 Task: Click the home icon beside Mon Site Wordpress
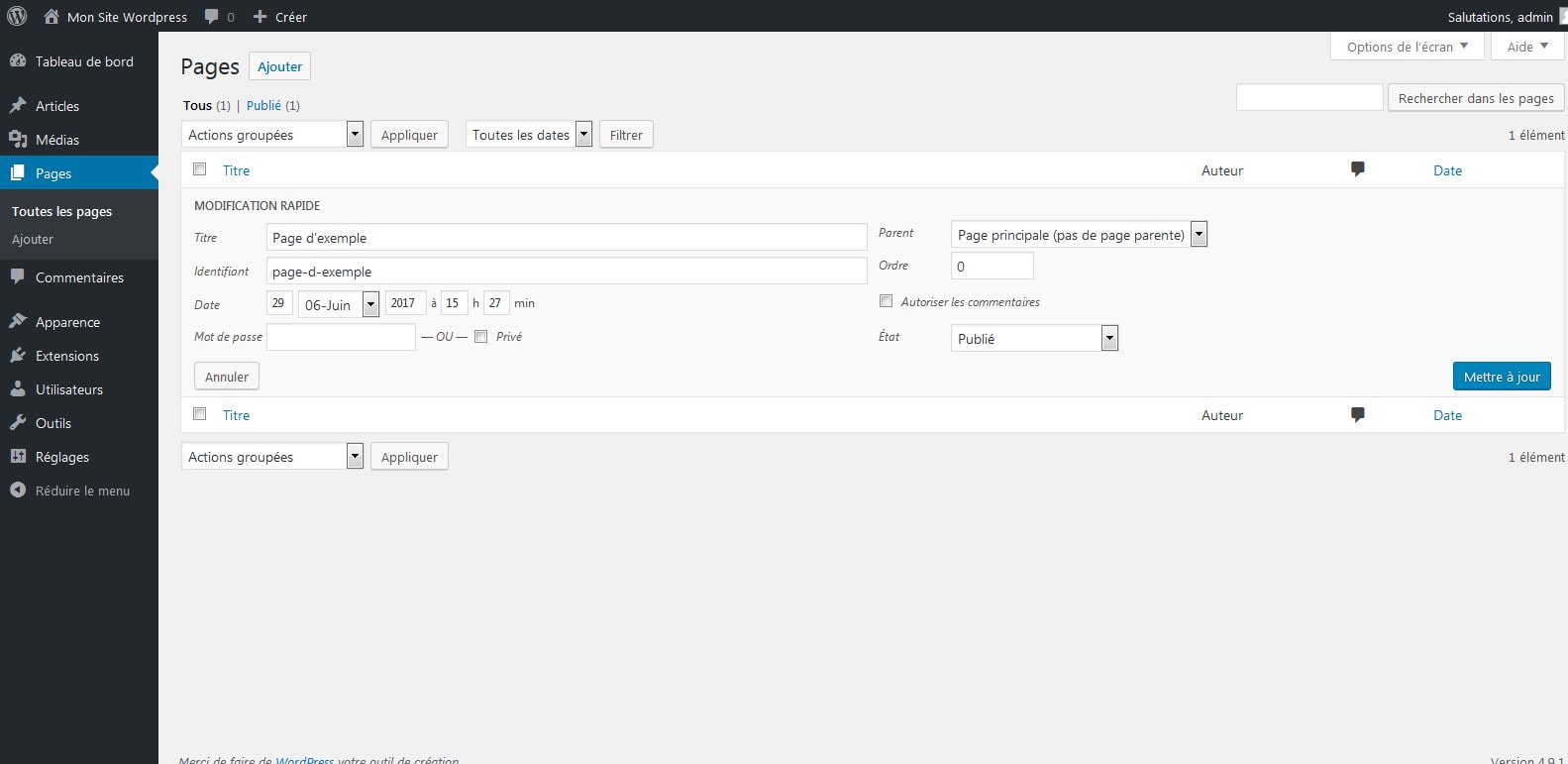(52, 16)
